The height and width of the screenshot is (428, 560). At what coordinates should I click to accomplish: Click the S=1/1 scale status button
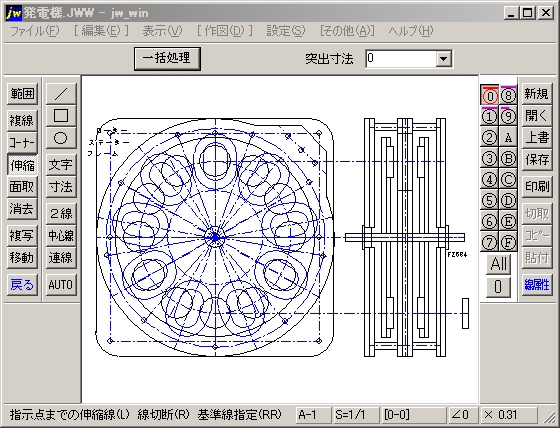tap(356, 415)
